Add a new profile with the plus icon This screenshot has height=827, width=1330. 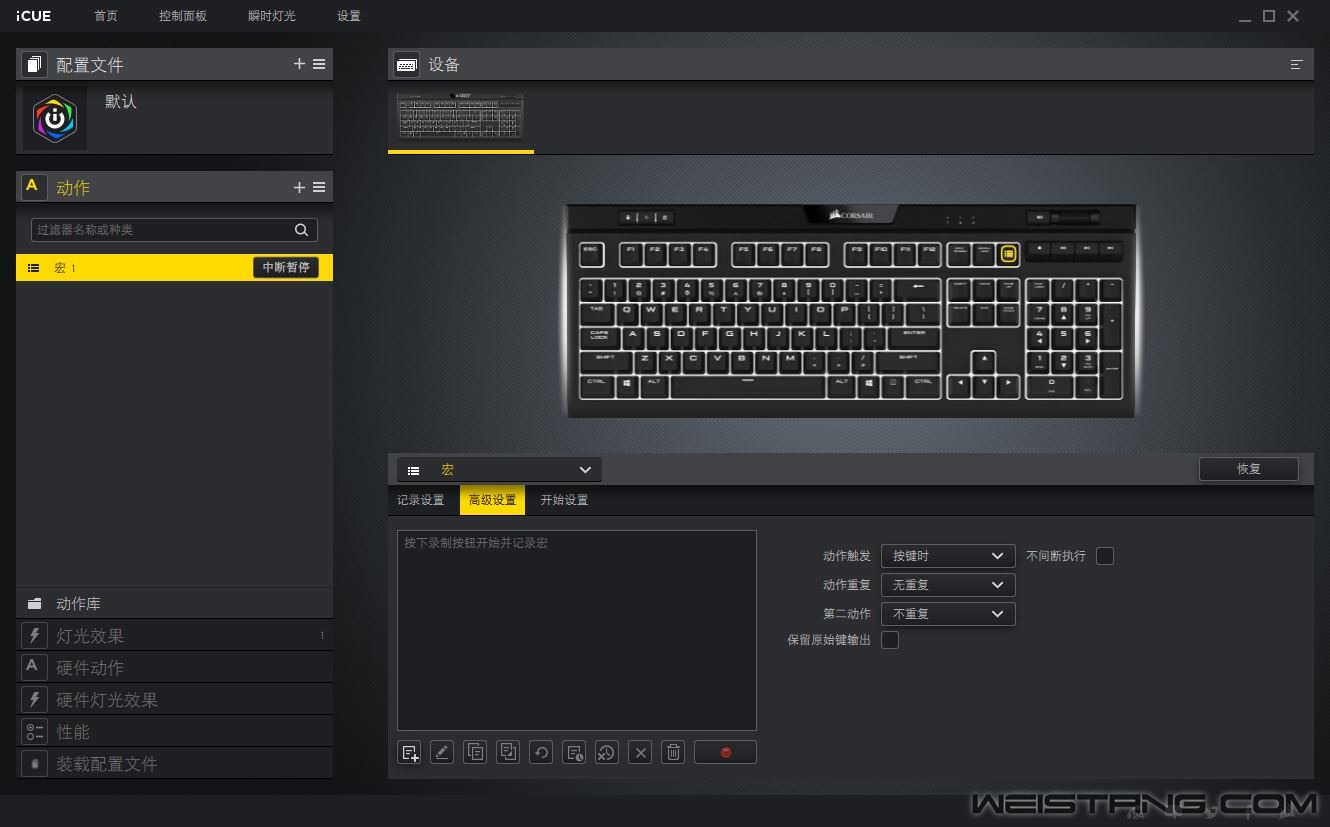coord(299,64)
